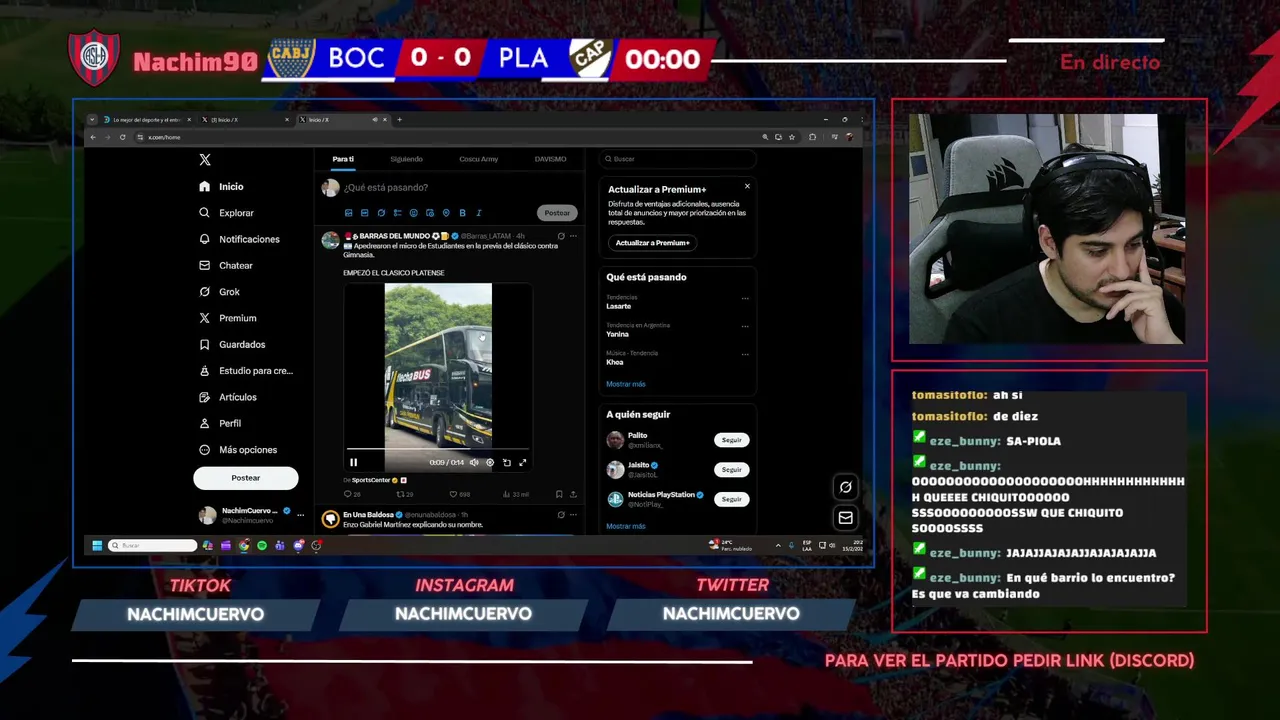
Task: Click reply icon on Barras del Mundo post
Action: point(350,494)
